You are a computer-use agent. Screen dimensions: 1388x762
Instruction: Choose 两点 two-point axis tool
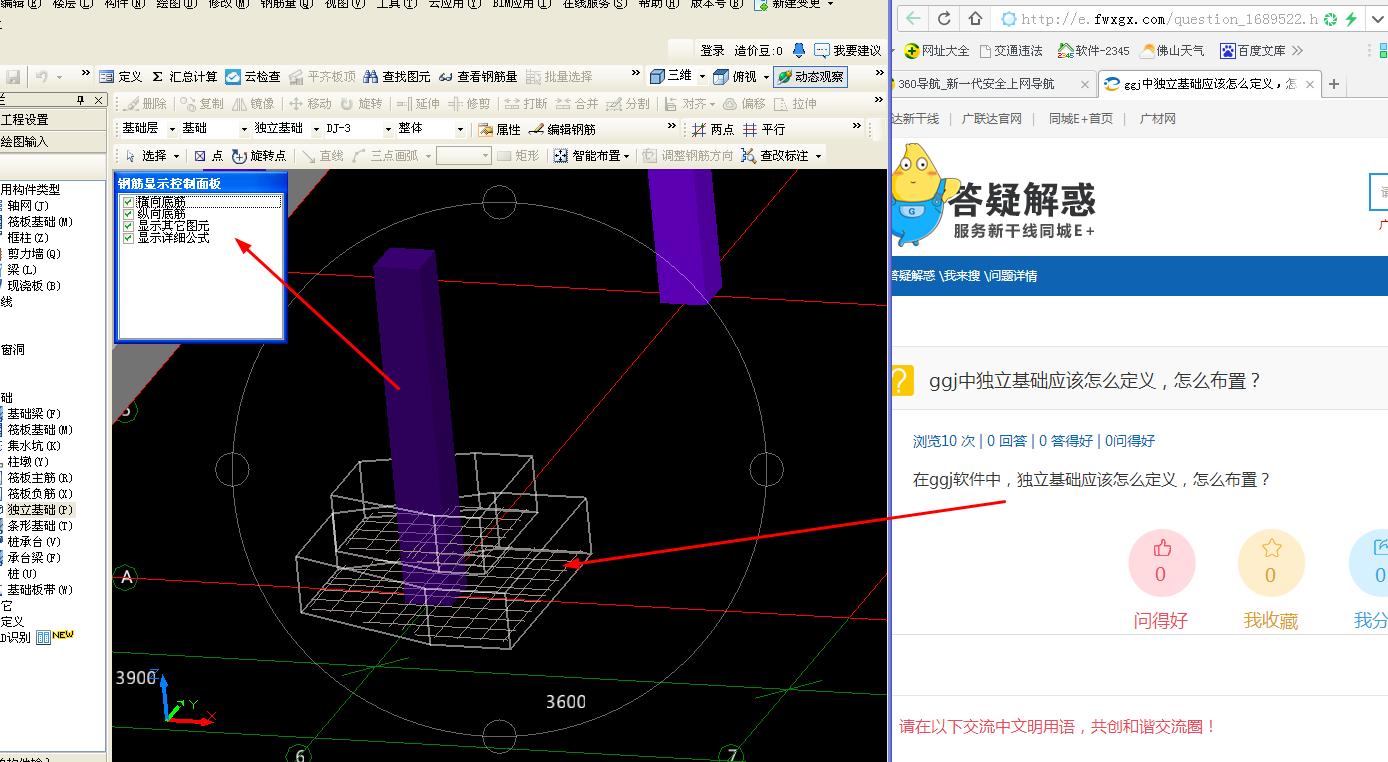pyautogui.click(x=713, y=129)
